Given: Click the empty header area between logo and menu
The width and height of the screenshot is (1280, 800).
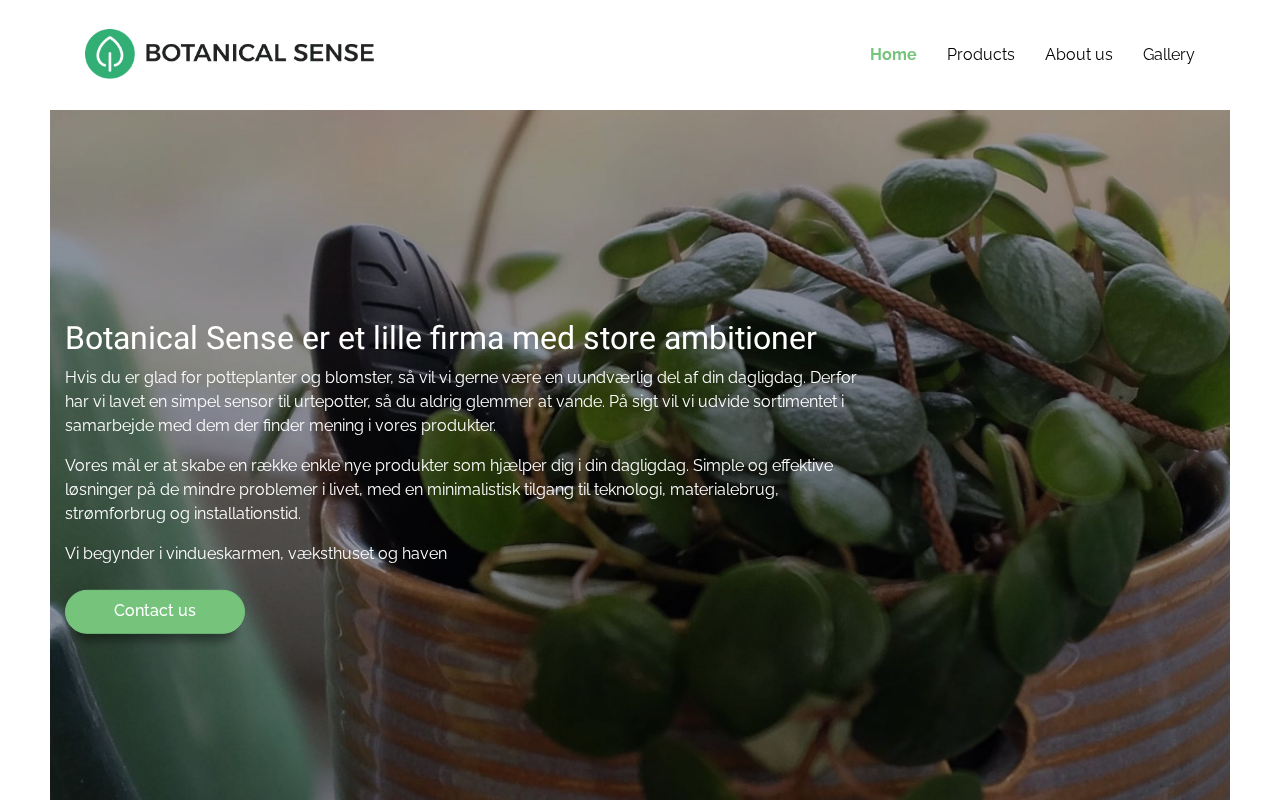Looking at the screenshot, I should click(620, 55).
